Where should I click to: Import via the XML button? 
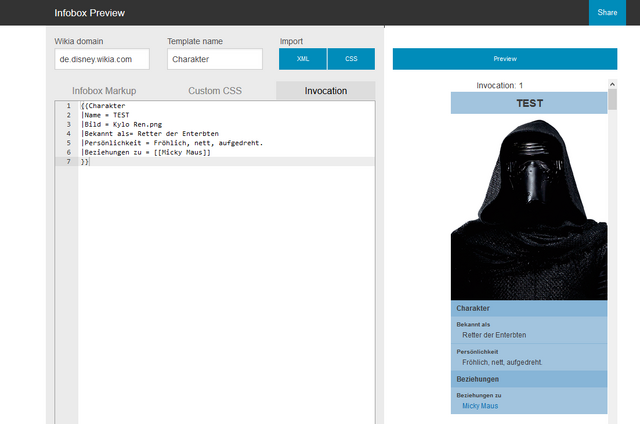[x=303, y=59]
